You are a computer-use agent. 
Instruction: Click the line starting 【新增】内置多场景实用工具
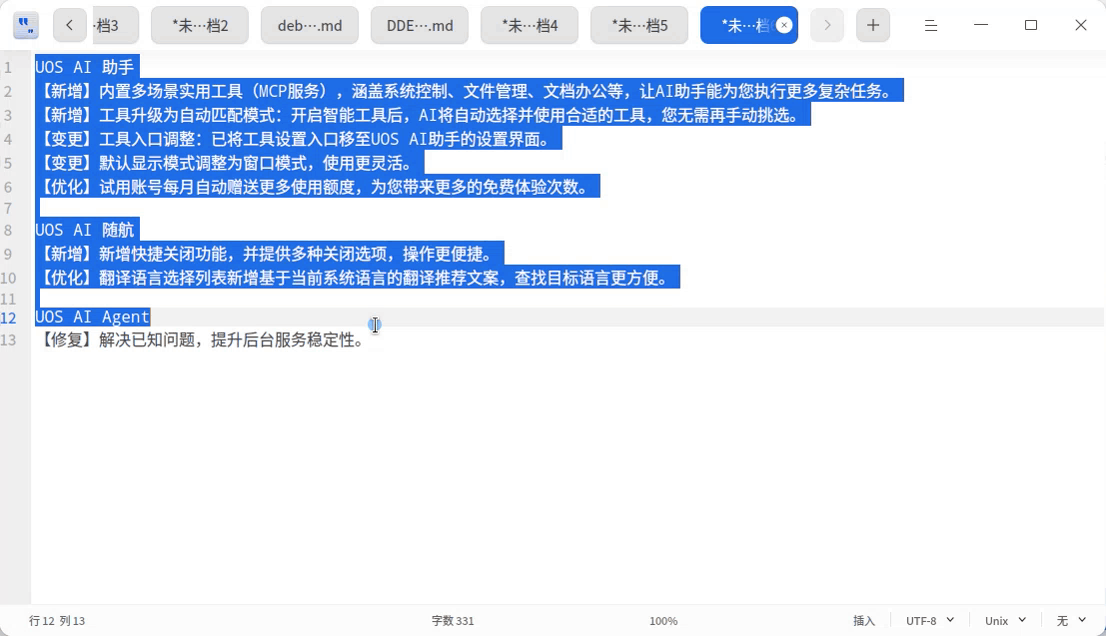468,91
